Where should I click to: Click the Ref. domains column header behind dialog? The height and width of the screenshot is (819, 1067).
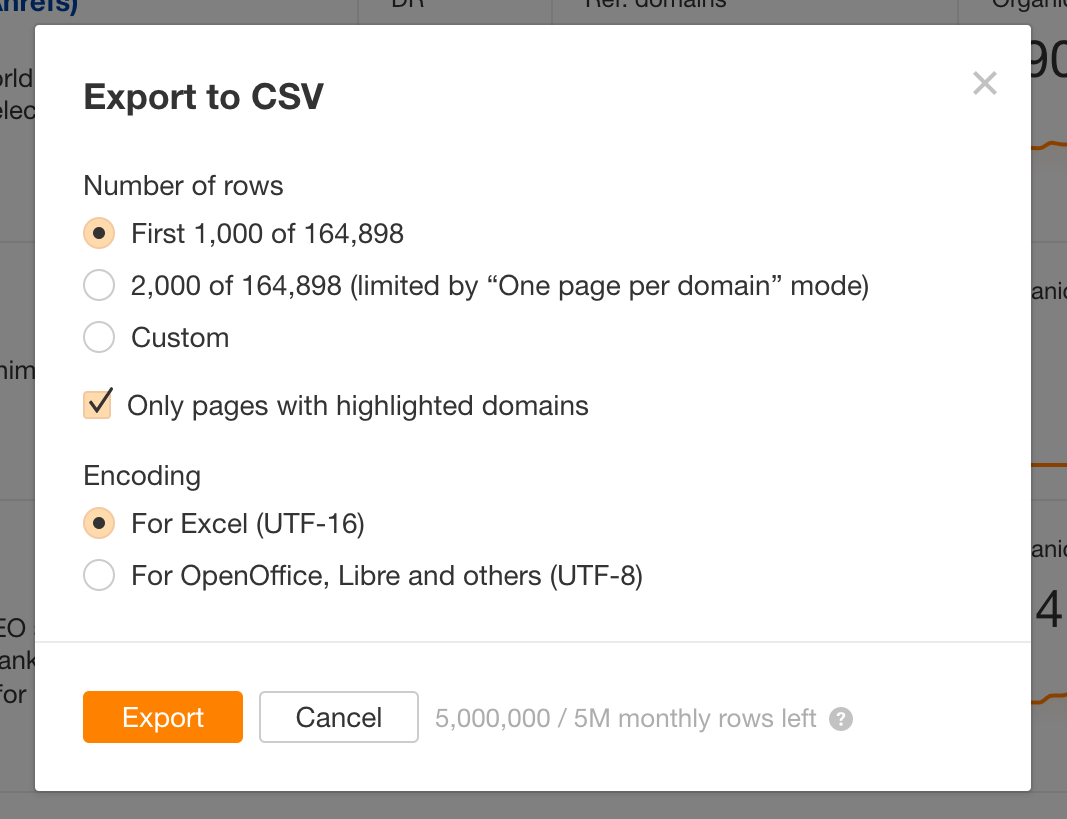(x=655, y=5)
